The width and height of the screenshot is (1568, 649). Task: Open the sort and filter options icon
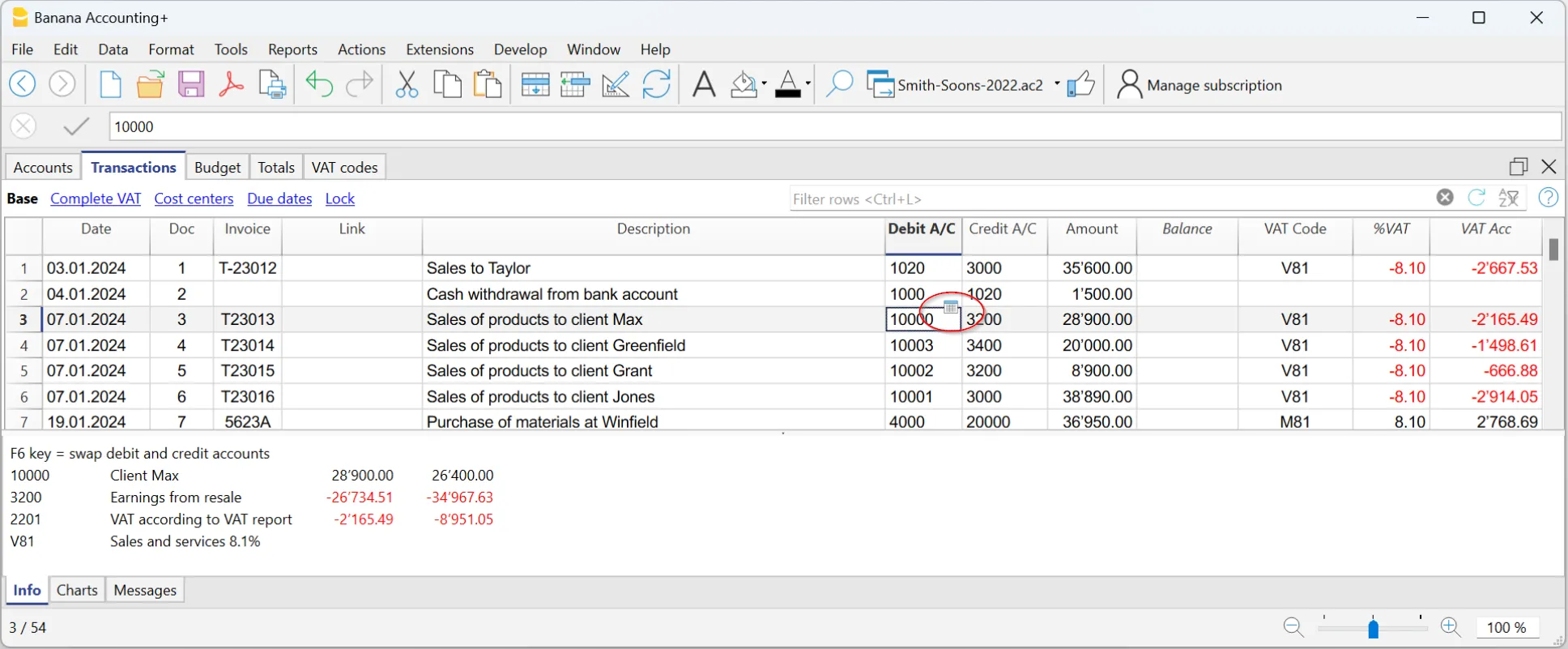coord(1509,198)
